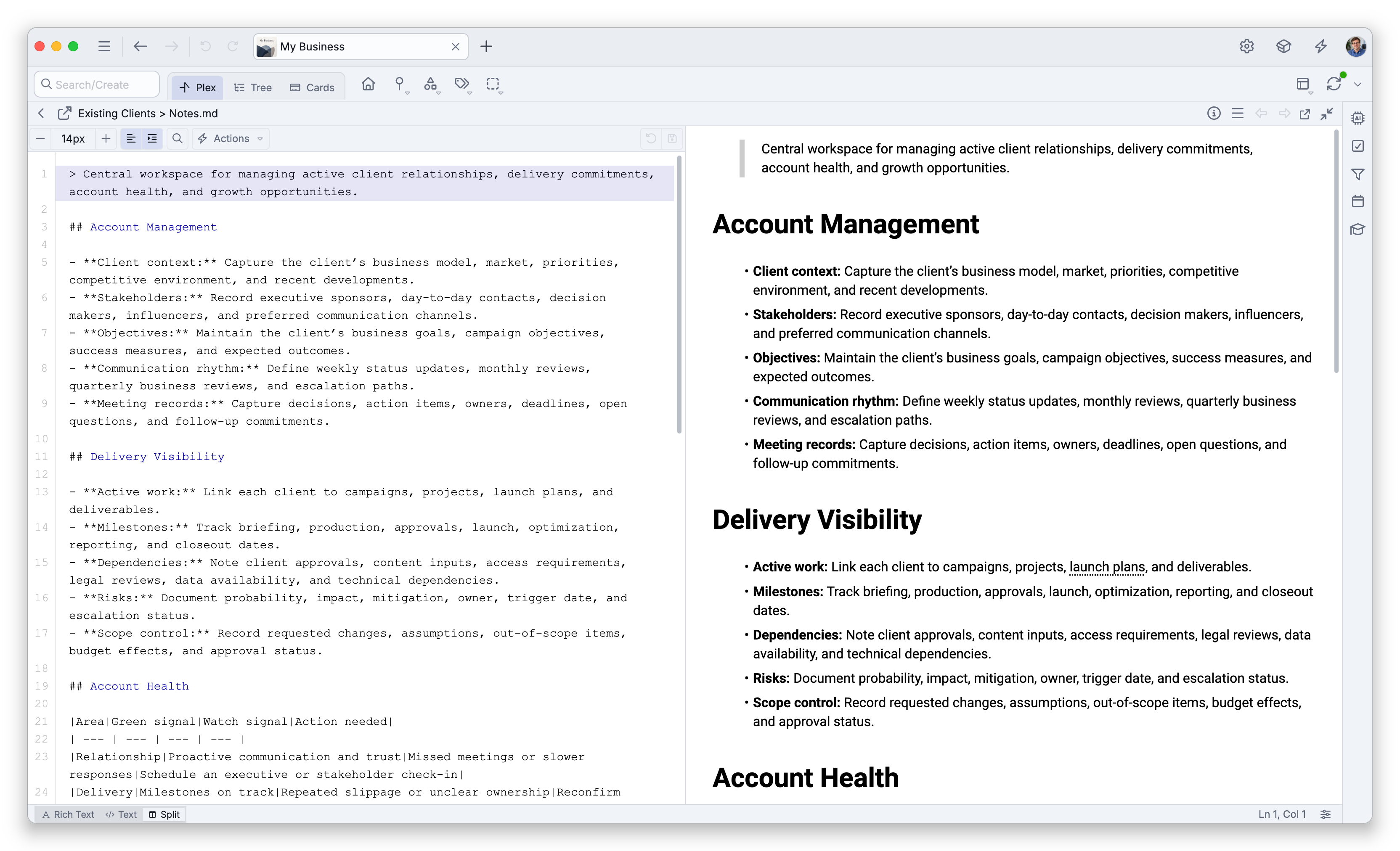This screenshot has width=1400, height=851.
Task: Open the layout panel icon
Action: 1303,85
